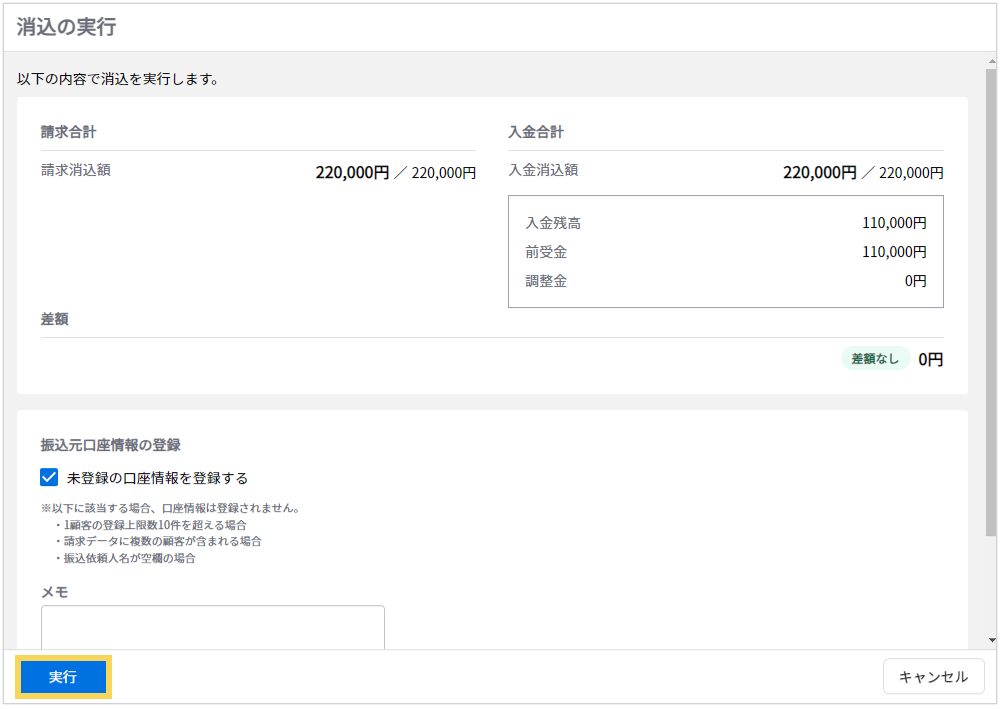Click the 消込の実行 dialog title
Image resolution: width=1001 pixels, height=709 pixels.
(66, 27)
